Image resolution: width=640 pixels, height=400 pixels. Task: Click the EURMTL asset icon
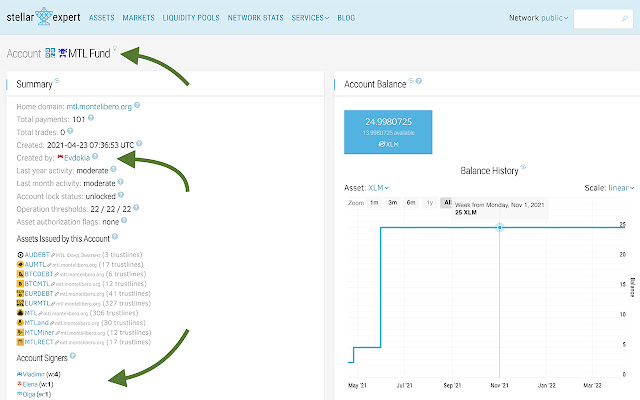click(x=20, y=303)
